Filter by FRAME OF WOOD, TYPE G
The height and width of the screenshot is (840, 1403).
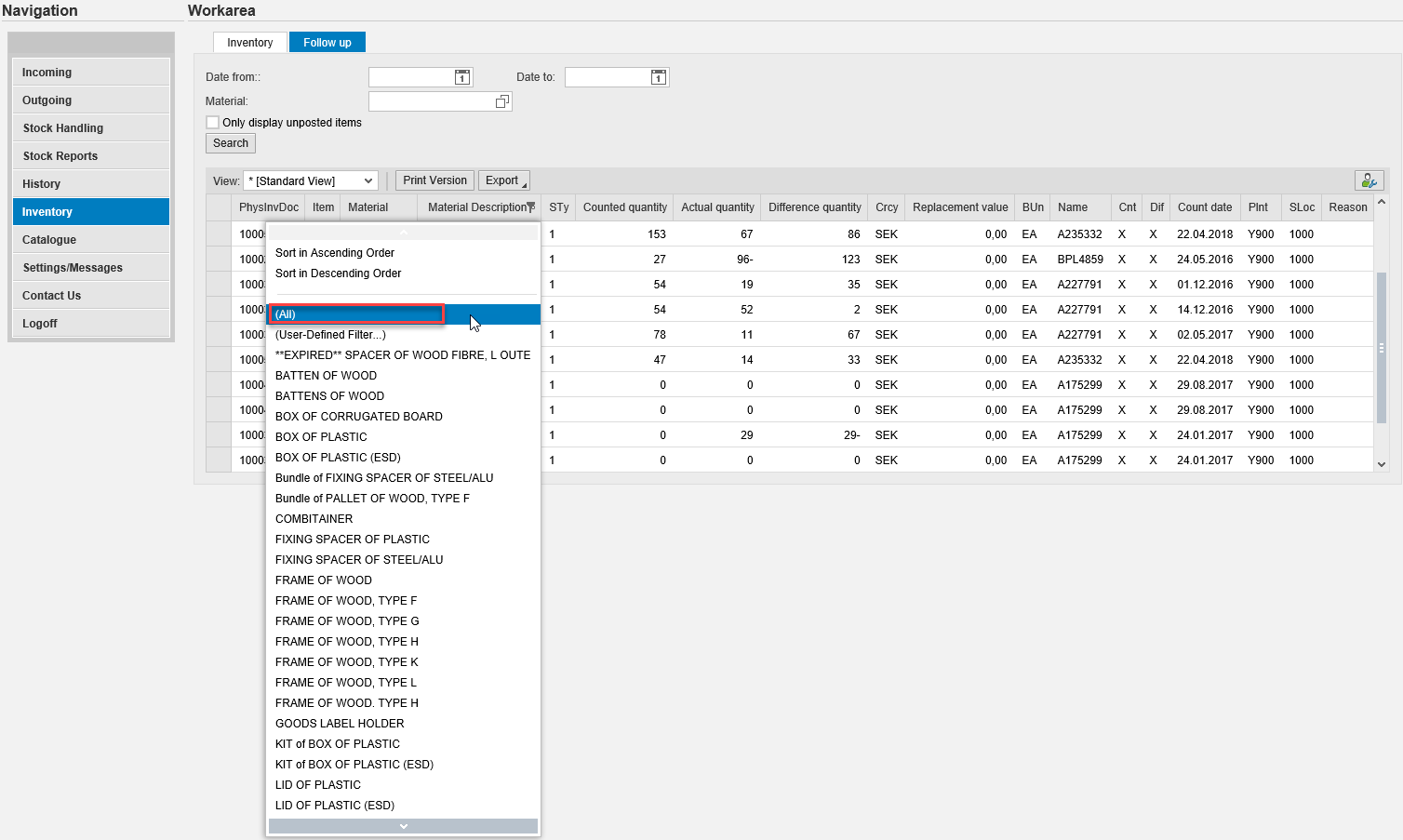click(x=403, y=621)
